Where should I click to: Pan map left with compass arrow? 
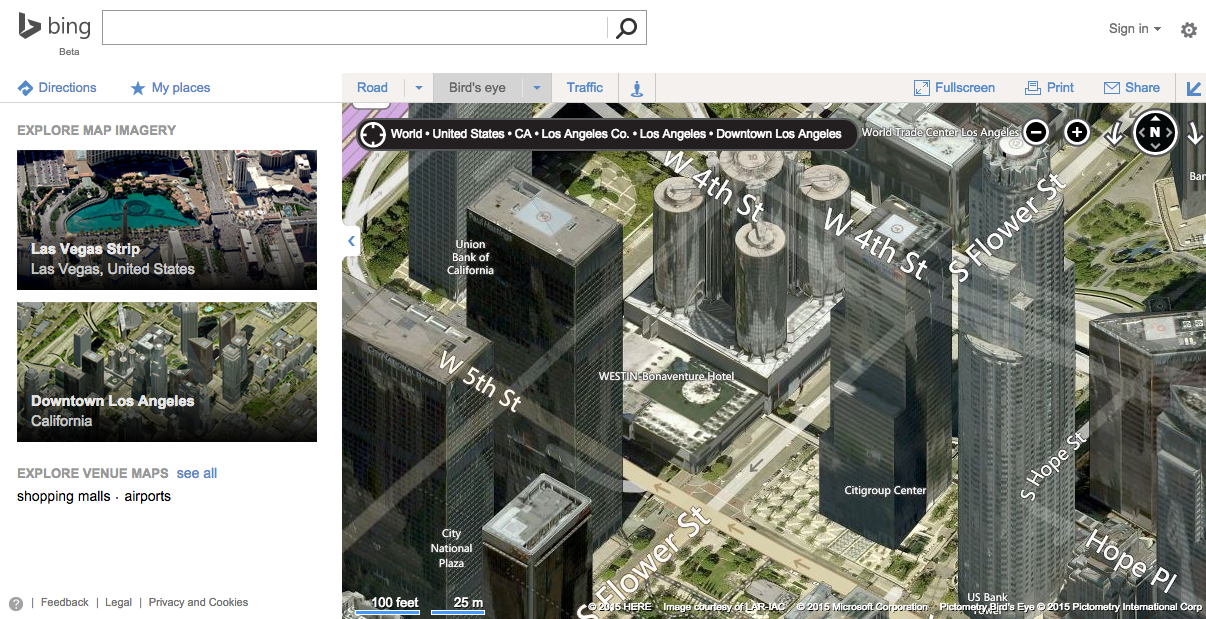(x=1140, y=132)
